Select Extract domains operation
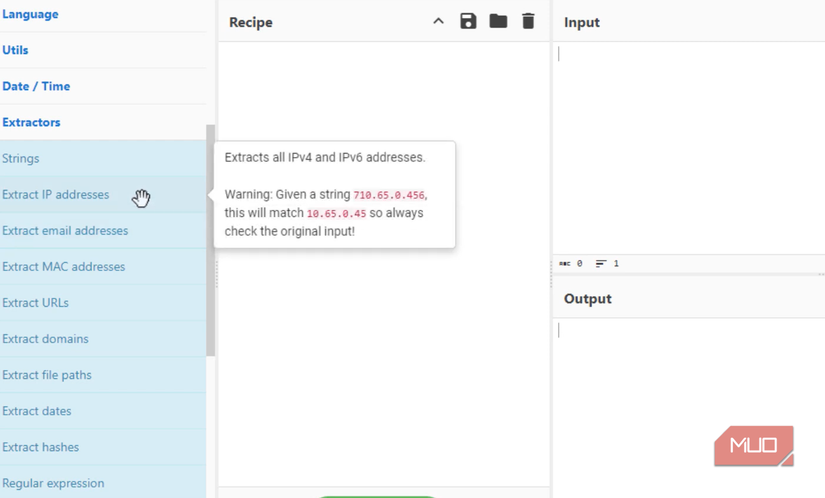 [103, 339]
